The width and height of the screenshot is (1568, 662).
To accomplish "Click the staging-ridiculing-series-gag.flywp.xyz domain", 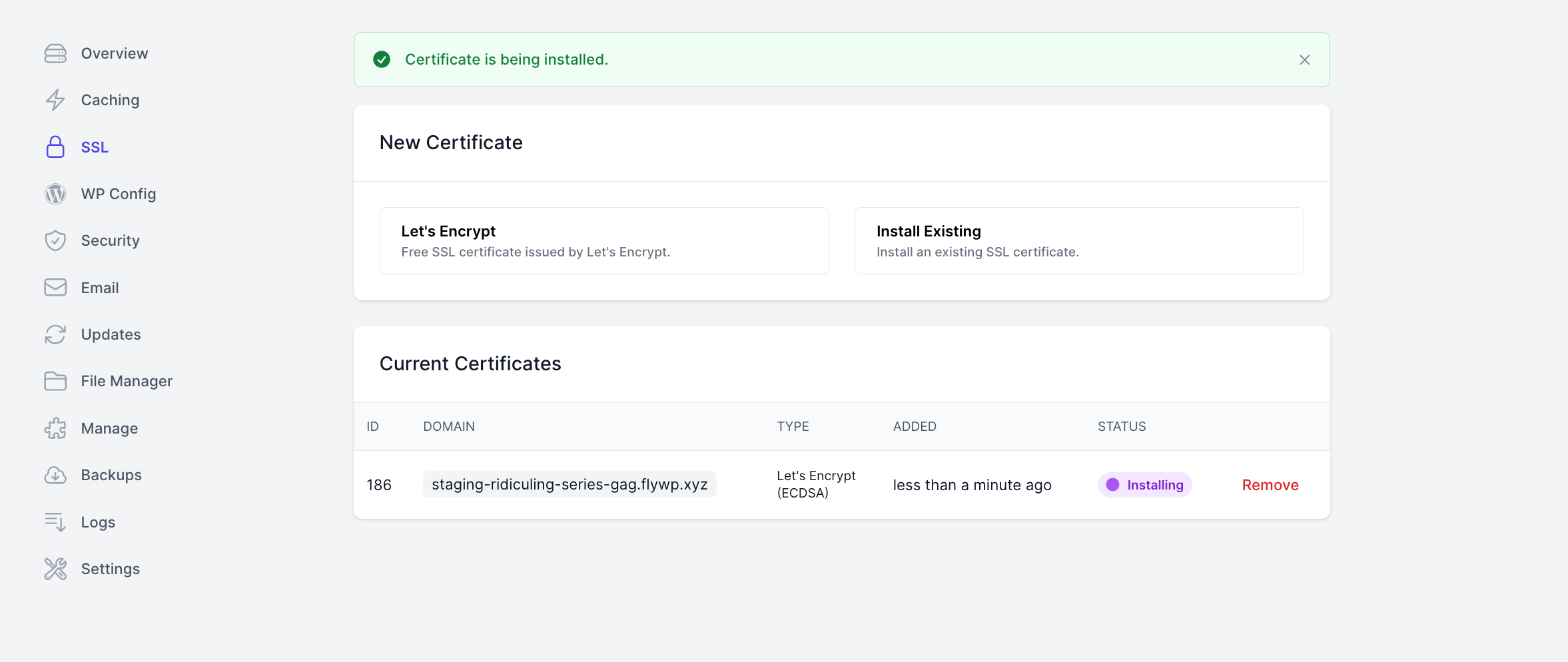I will pyautogui.click(x=570, y=484).
